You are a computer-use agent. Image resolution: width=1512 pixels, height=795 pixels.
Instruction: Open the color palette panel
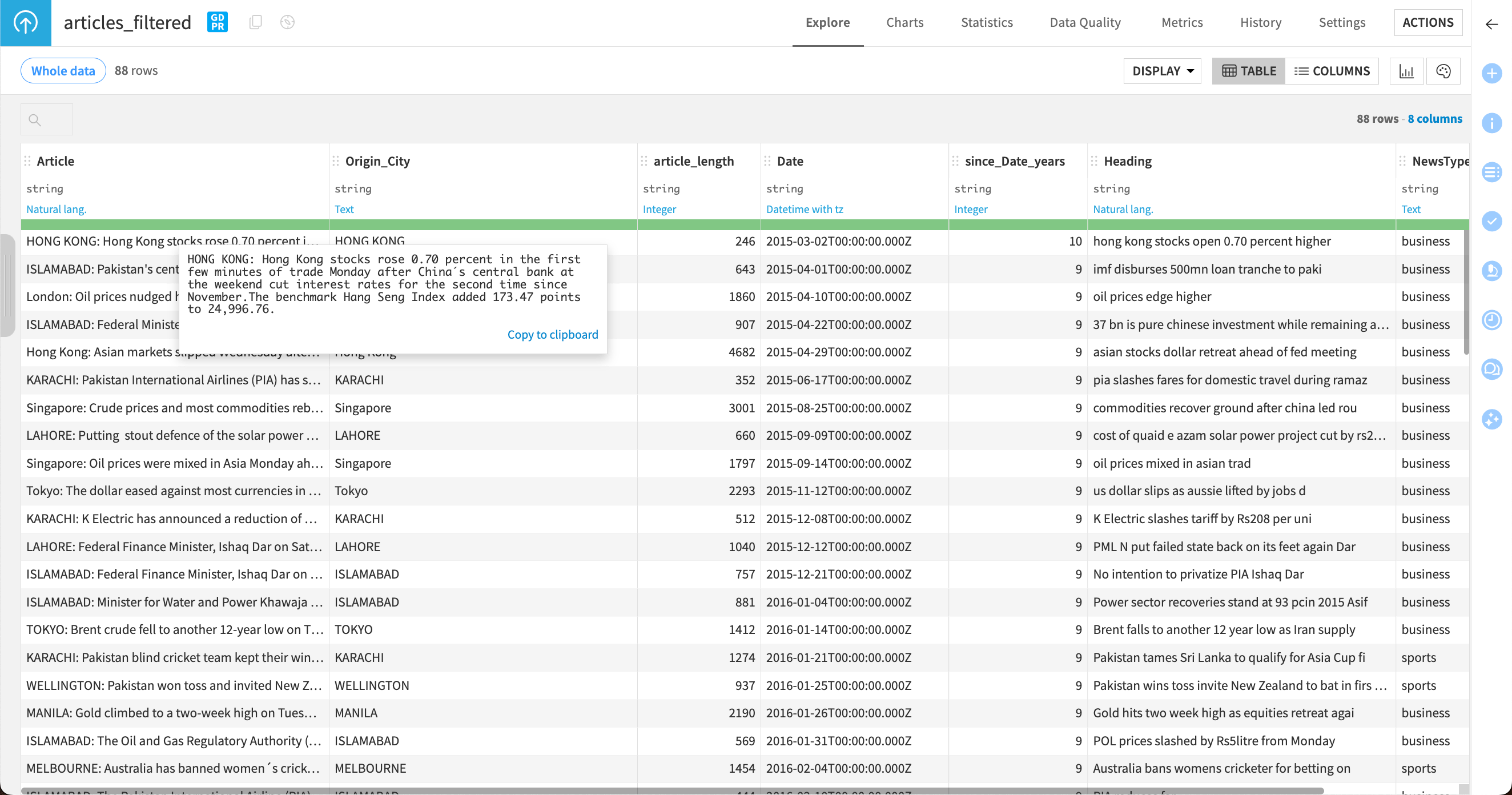[1443, 70]
